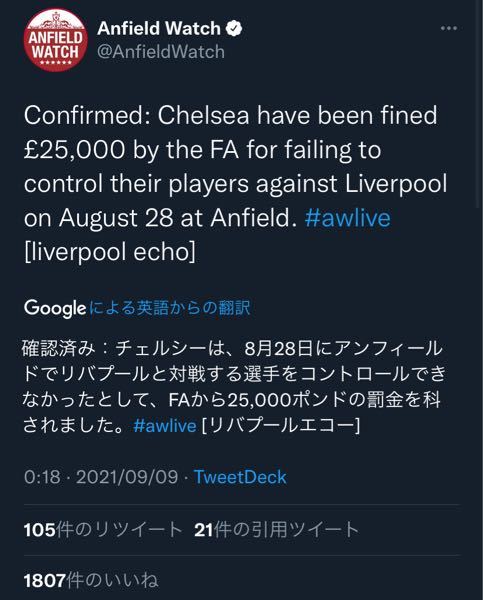The height and width of the screenshot is (600, 483).
Task: Click the Google logo text
Action: tap(55, 308)
